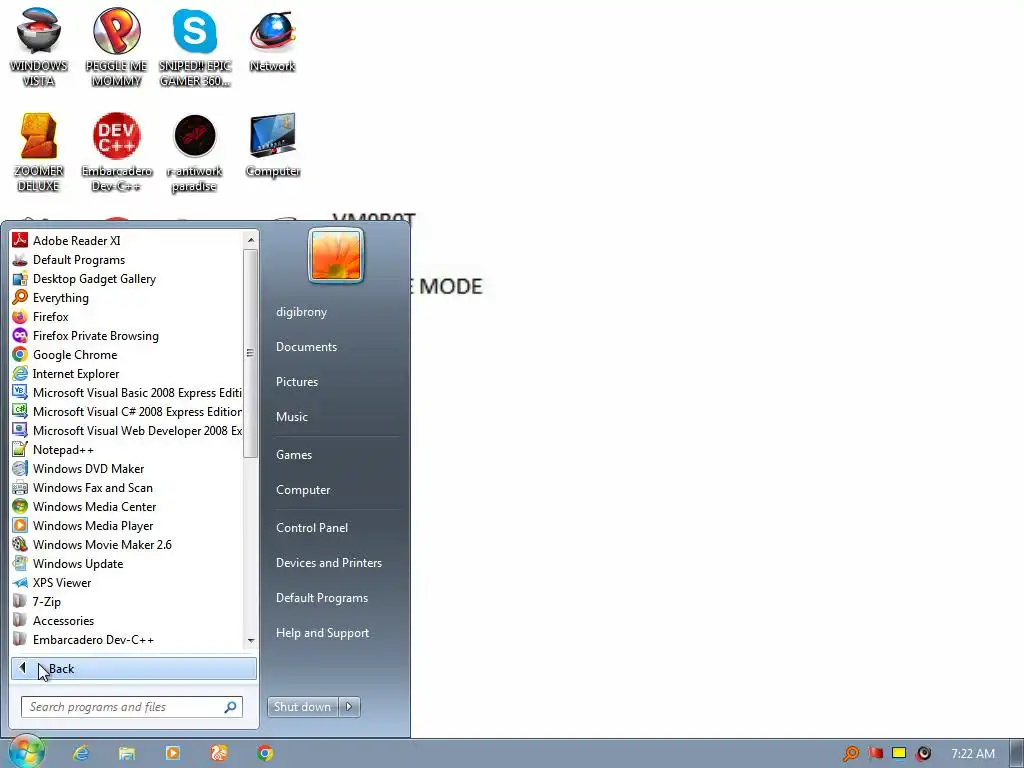Select the Embarcadero Dev-C++ desktop icon
Viewport: 1024px width, 768px height.
(x=116, y=152)
